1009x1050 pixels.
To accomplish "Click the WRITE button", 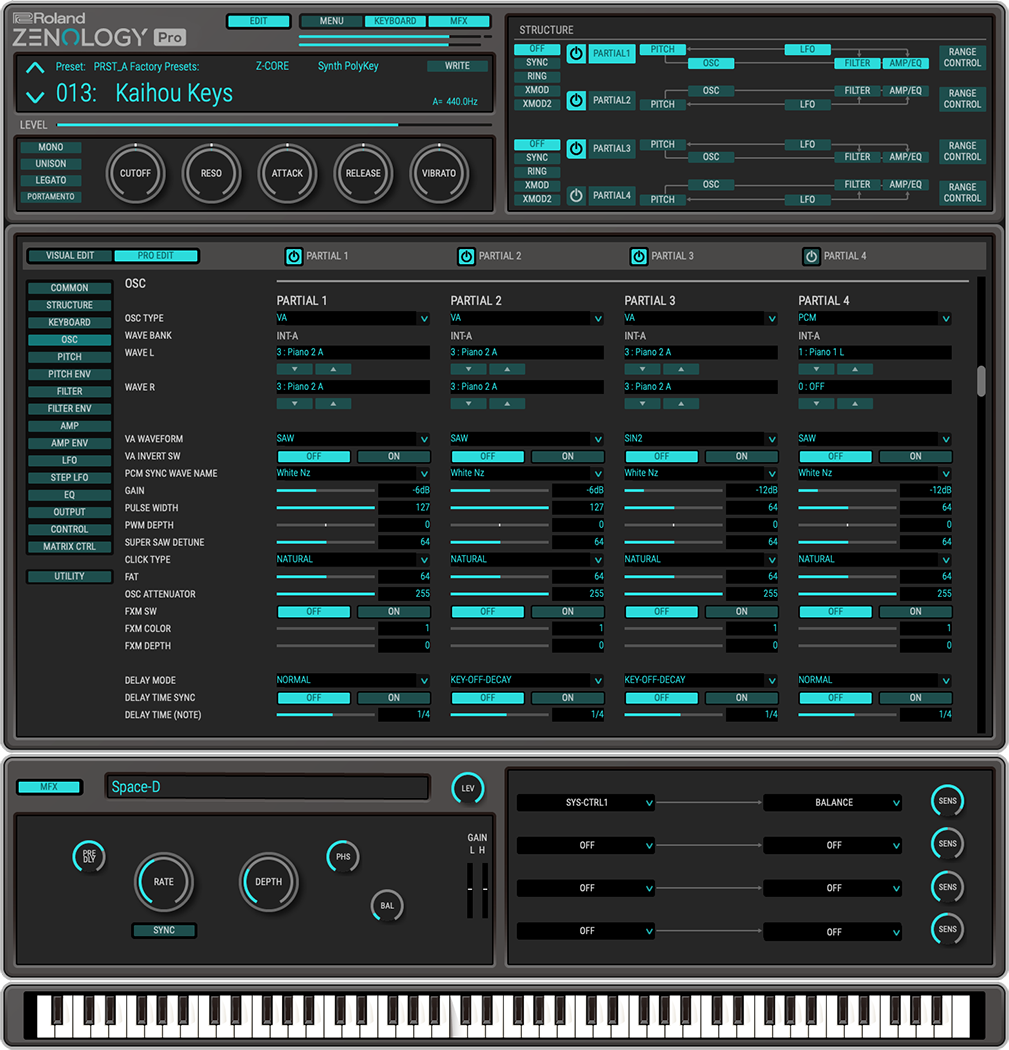I will [457, 66].
